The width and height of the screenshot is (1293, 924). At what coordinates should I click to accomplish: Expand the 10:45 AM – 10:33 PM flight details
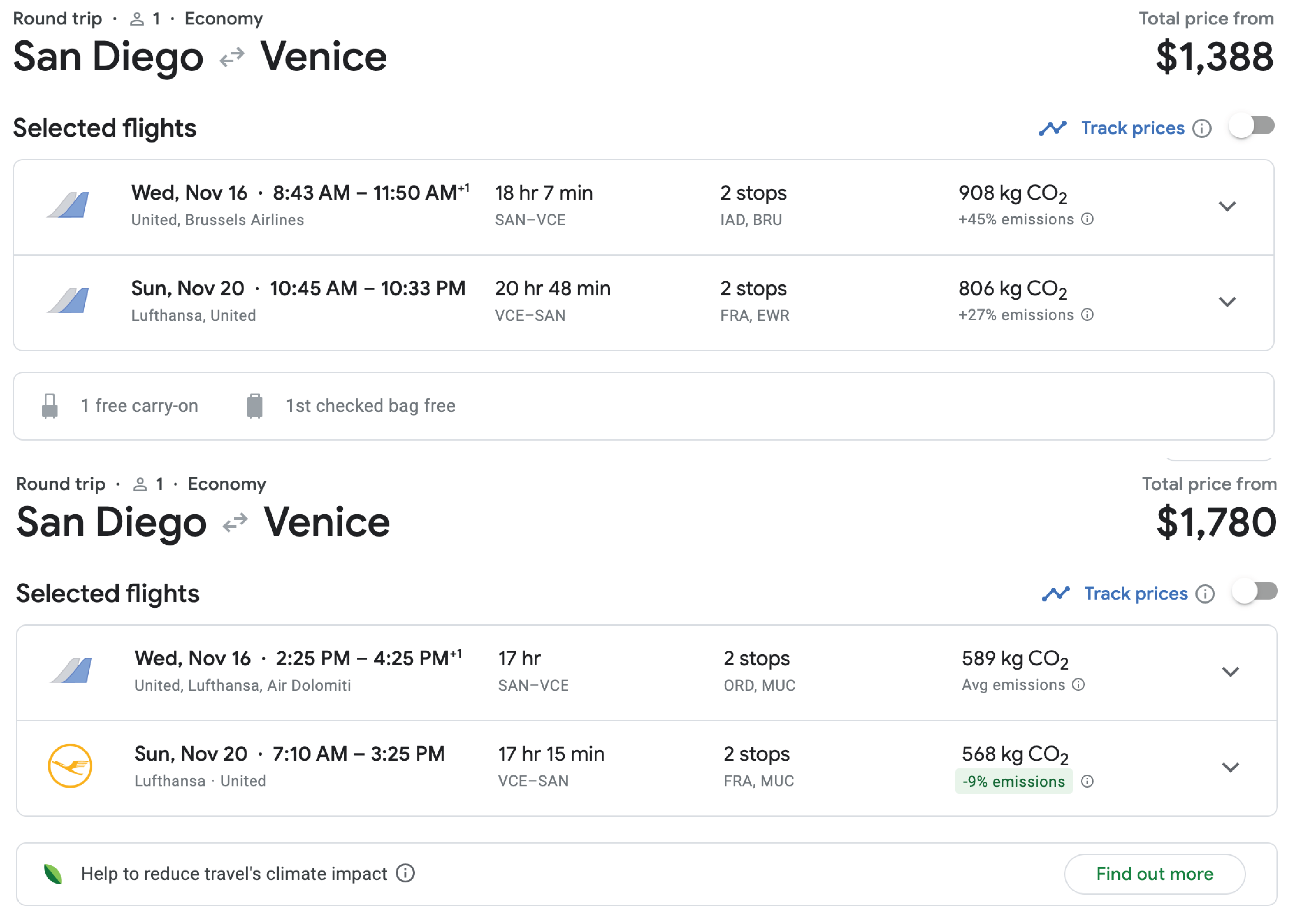(x=1228, y=301)
